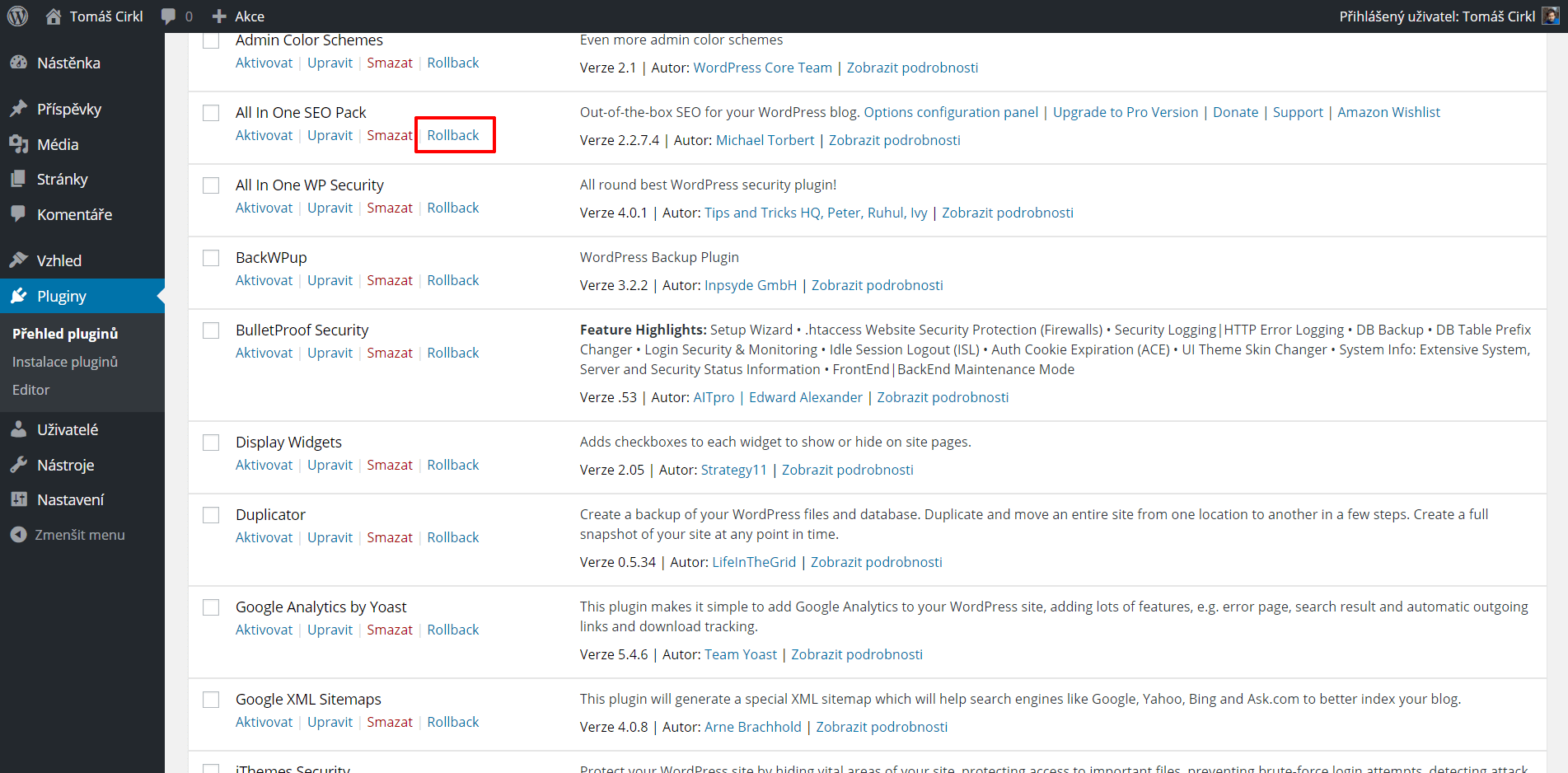Click Upravit for BulletProof Security

point(330,353)
